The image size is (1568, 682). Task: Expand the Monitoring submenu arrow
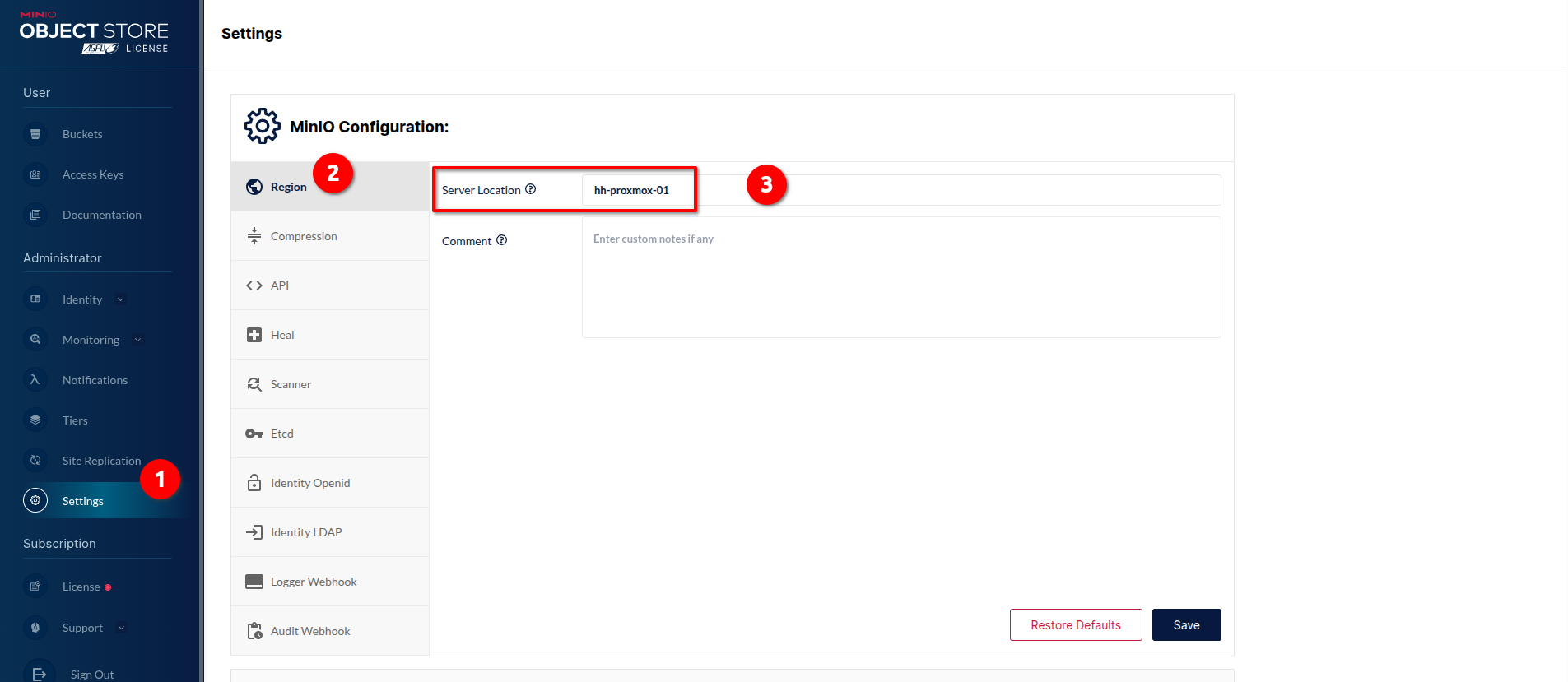click(x=137, y=340)
